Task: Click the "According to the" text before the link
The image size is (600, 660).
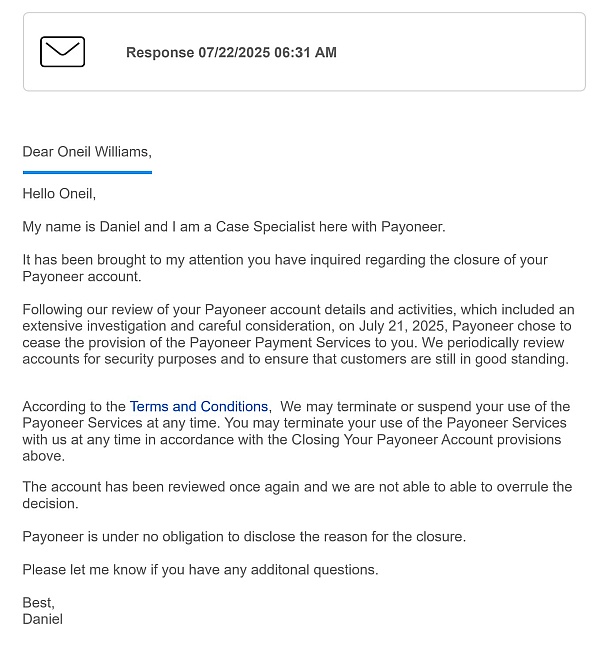Action: click(75, 407)
